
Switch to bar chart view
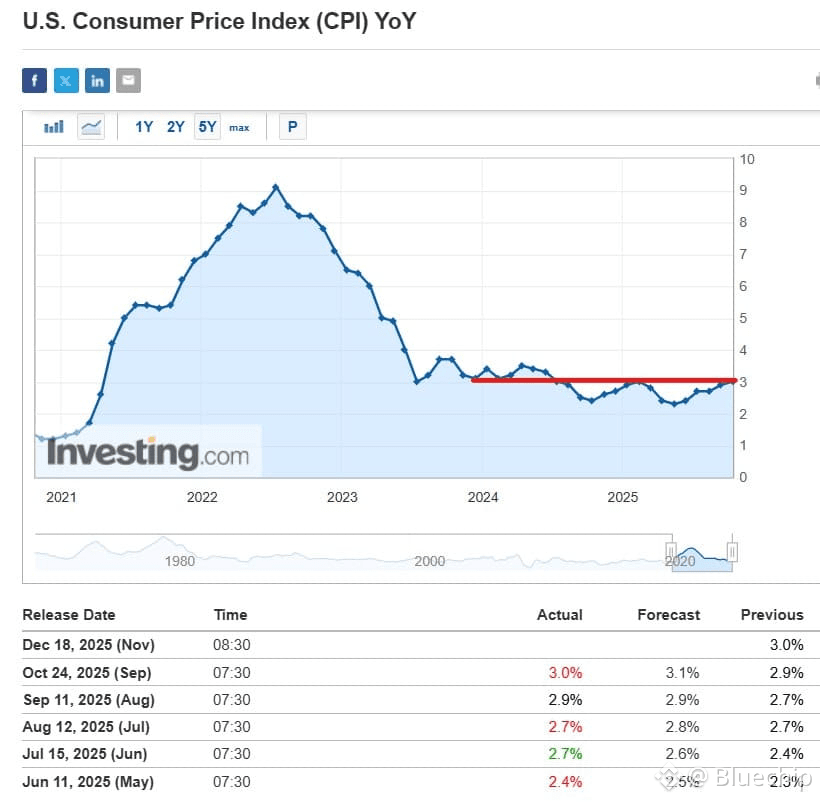point(54,127)
